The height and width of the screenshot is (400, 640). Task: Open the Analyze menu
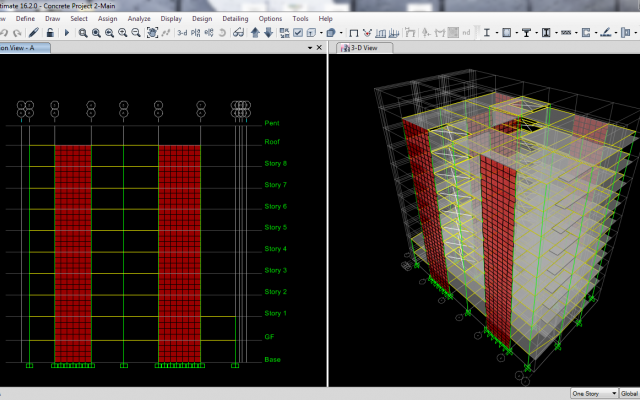click(x=139, y=18)
